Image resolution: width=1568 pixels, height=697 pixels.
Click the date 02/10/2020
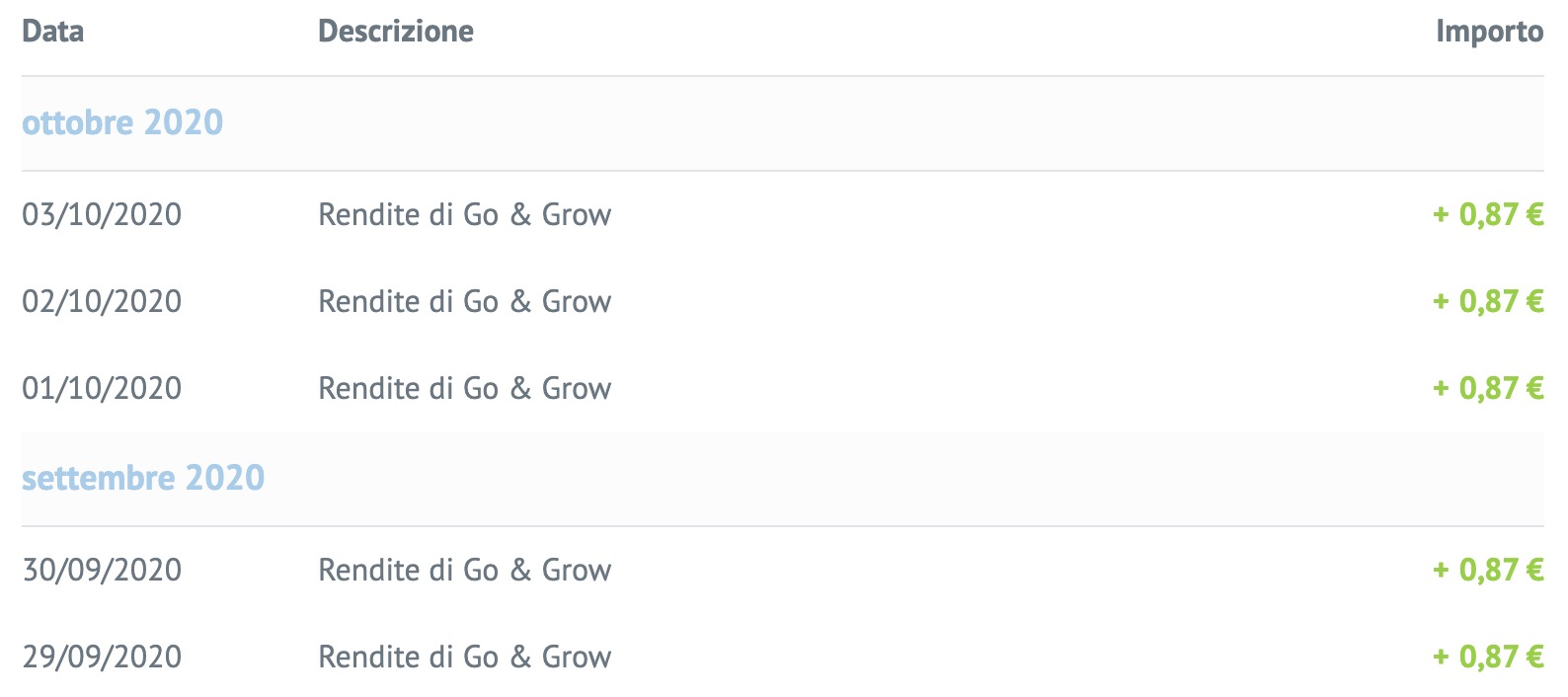click(102, 301)
